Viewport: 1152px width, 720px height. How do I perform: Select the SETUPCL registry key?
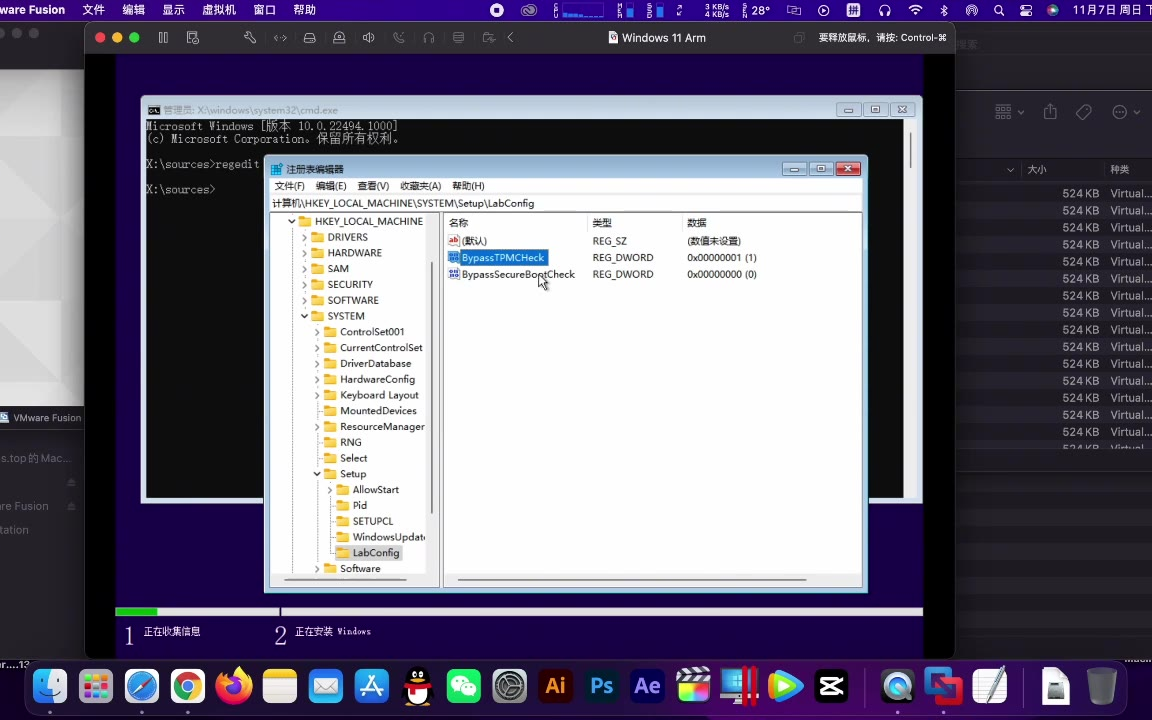click(372, 521)
